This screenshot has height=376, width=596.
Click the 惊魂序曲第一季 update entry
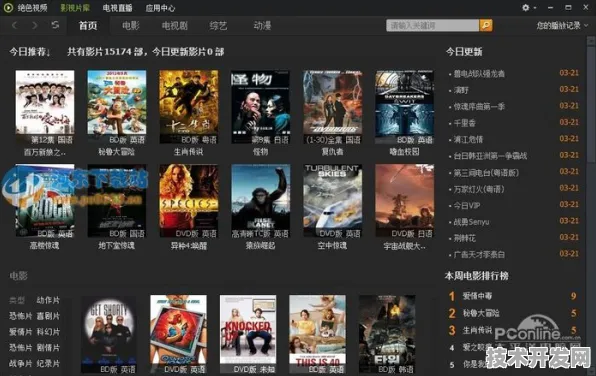(479, 107)
